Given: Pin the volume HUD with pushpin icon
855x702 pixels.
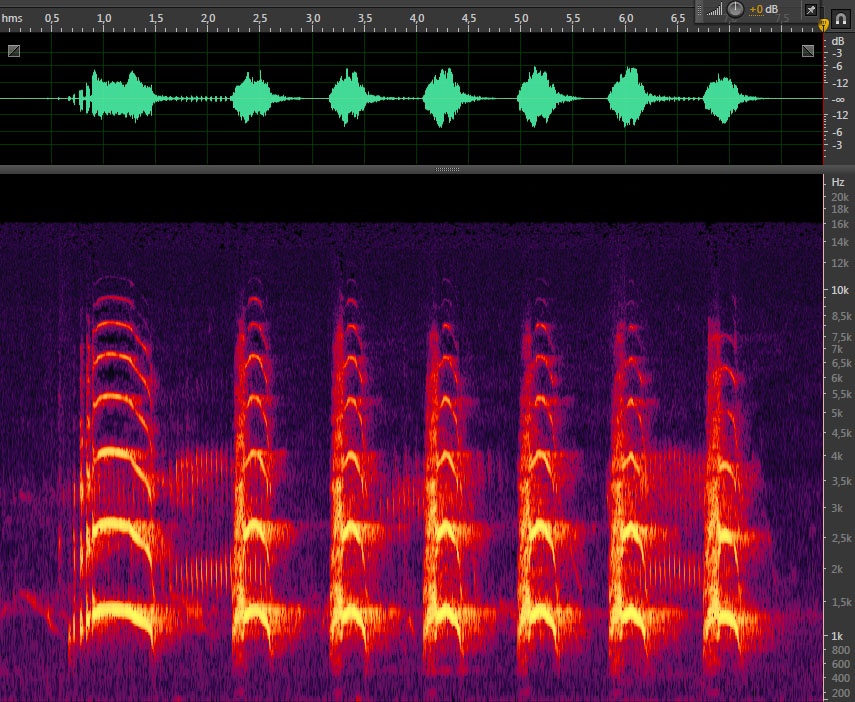Looking at the screenshot, I should 811,10.
